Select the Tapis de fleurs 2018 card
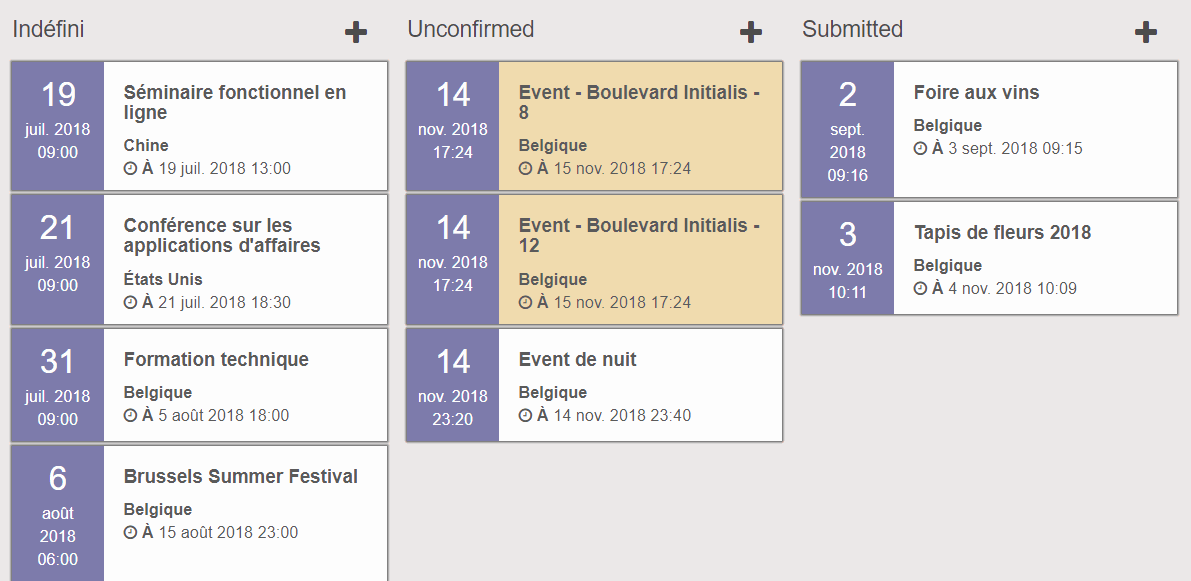 tap(989, 258)
